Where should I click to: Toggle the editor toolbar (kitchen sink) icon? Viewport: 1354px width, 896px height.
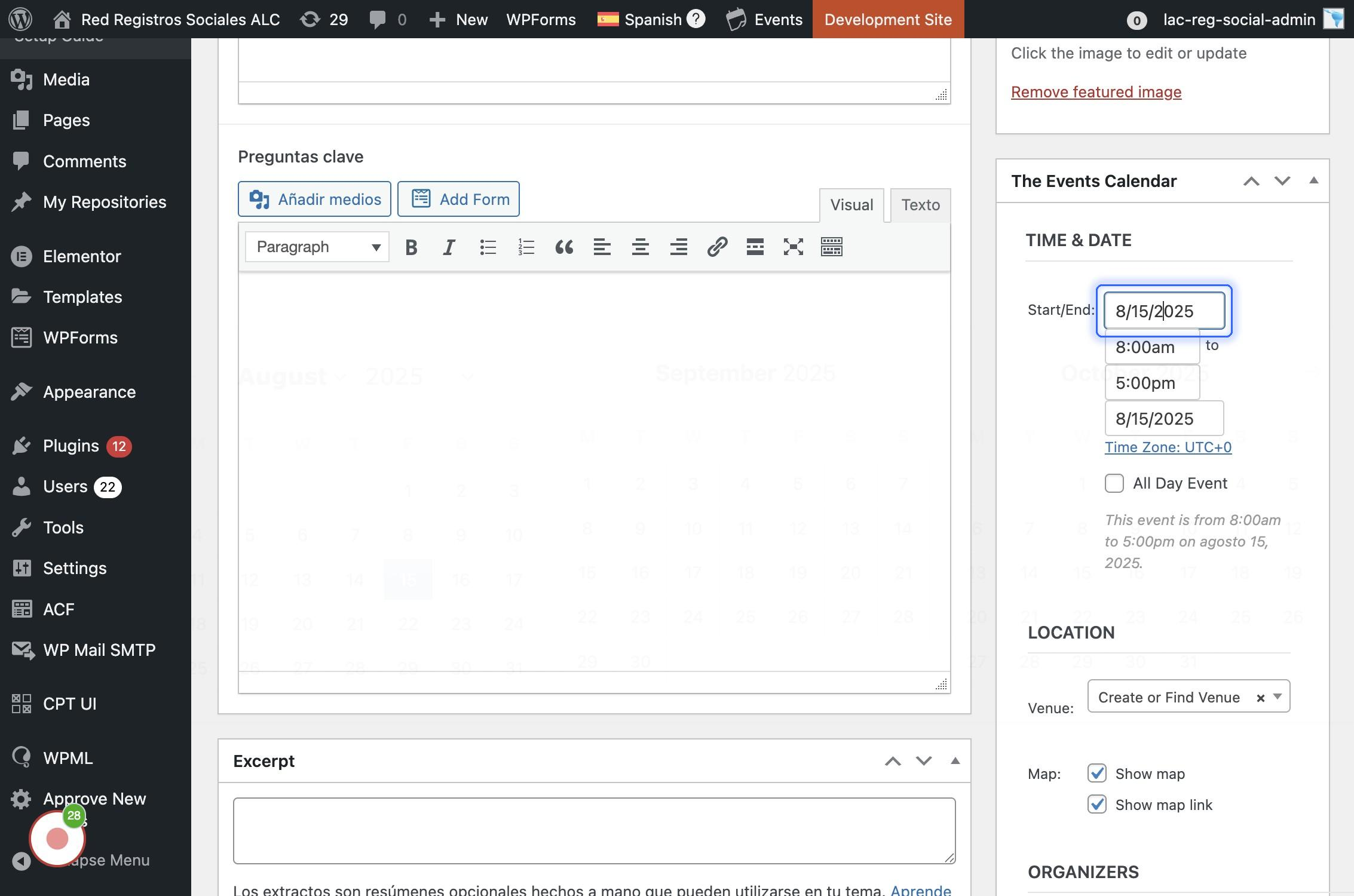click(x=832, y=247)
